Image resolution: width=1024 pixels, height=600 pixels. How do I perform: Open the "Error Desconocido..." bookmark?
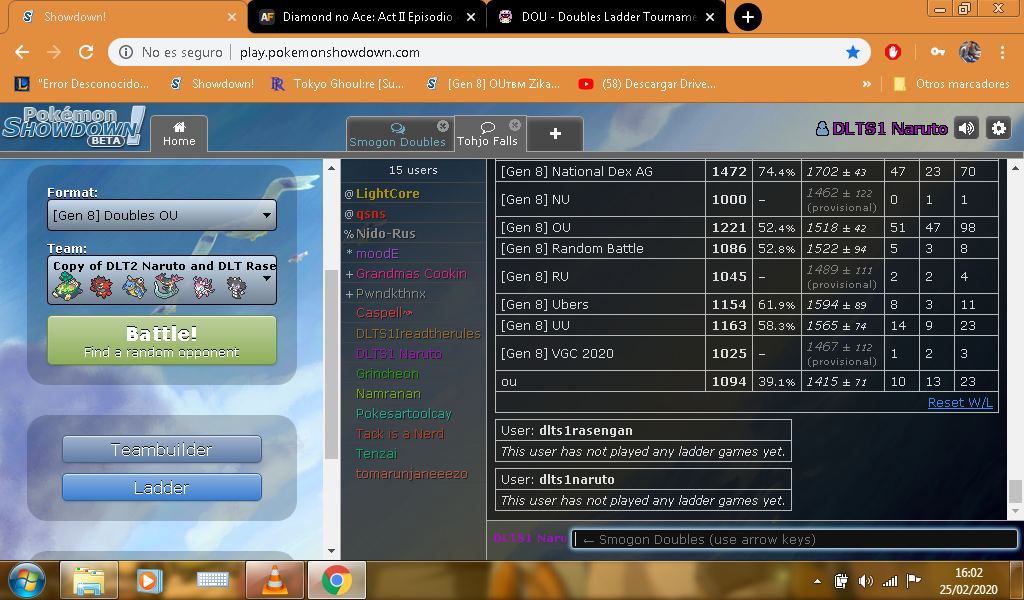[x=82, y=84]
